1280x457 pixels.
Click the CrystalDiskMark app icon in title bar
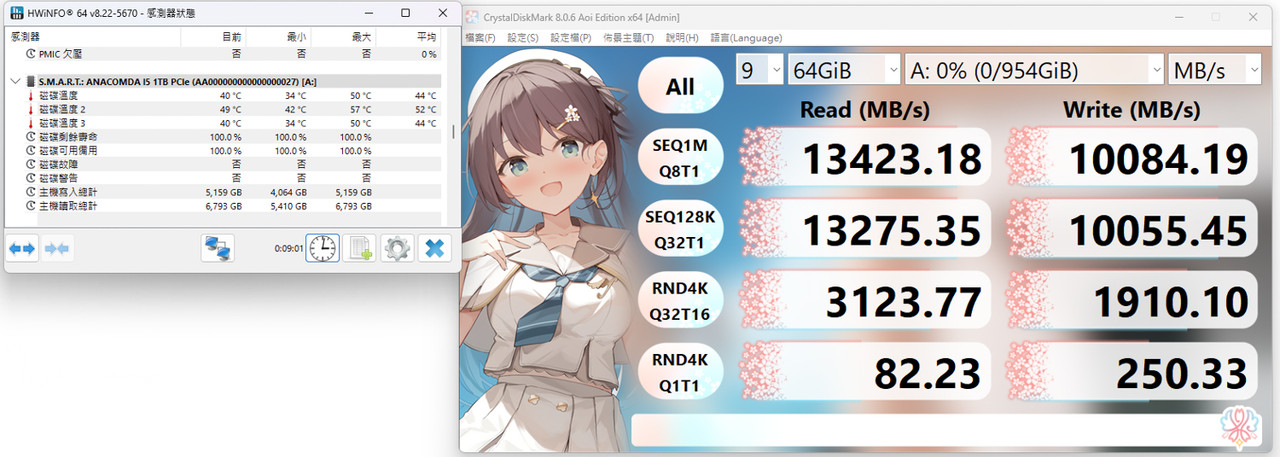point(472,17)
